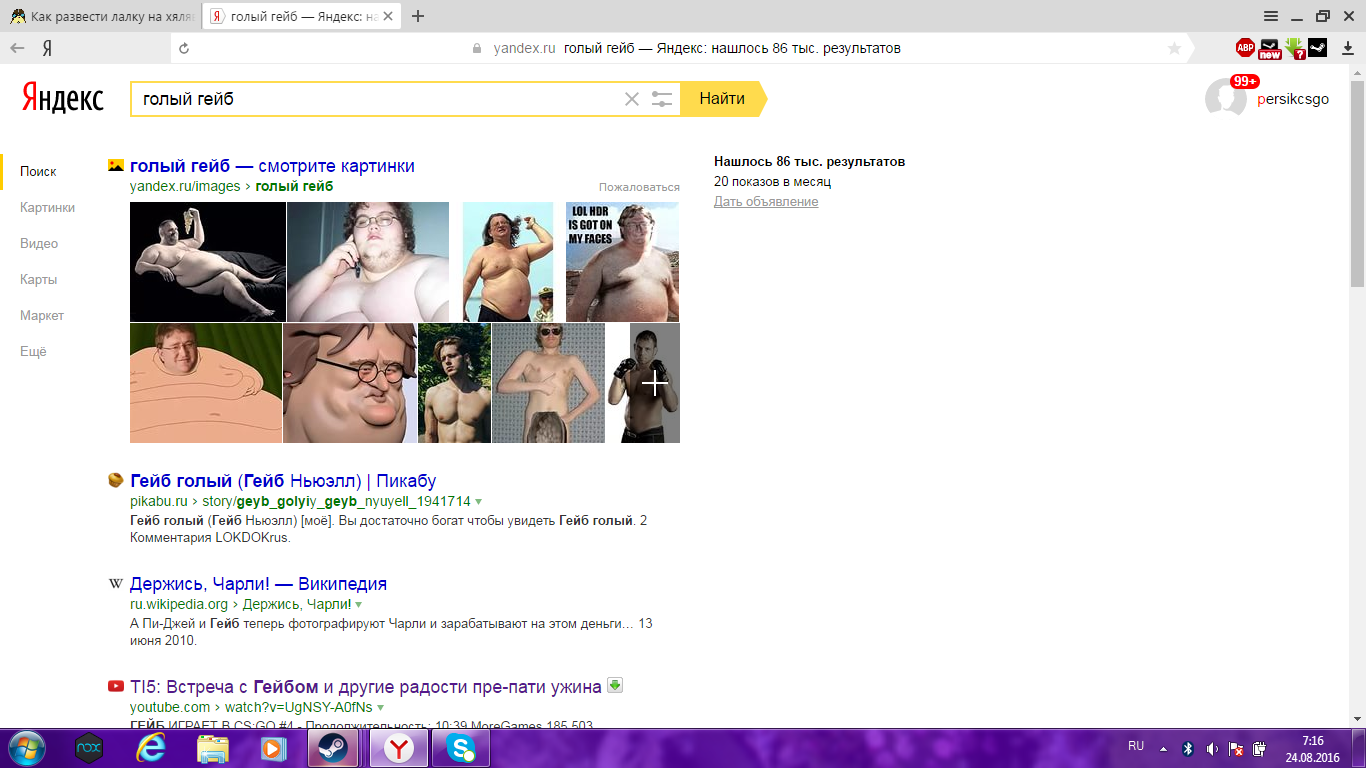Screen dimensions: 1366x768
Task: Open the search settings sliders in search box
Action: tap(661, 99)
